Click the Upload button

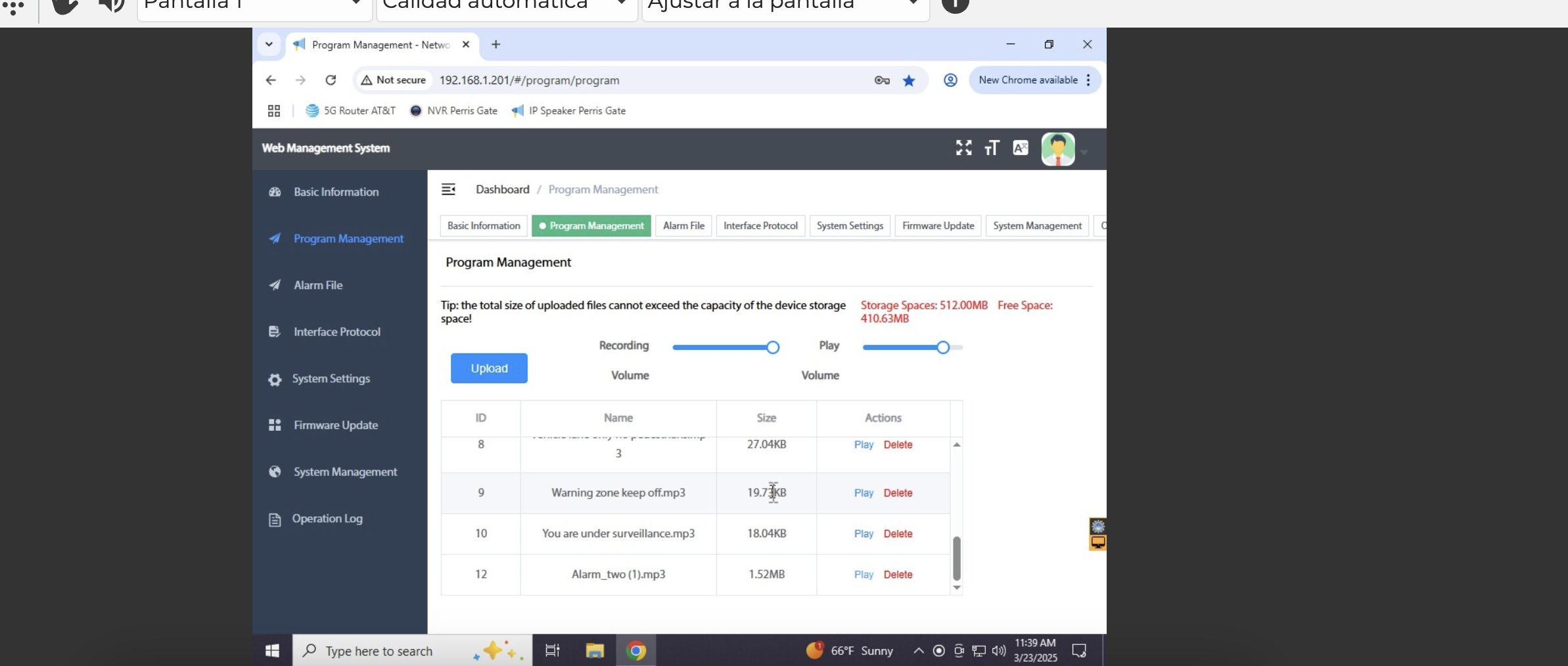(x=489, y=368)
